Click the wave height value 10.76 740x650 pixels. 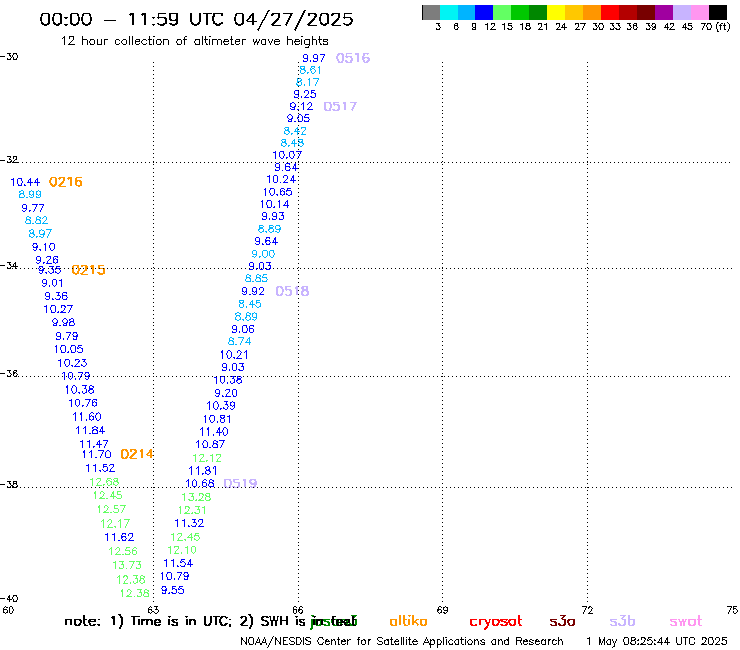click(x=83, y=403)
